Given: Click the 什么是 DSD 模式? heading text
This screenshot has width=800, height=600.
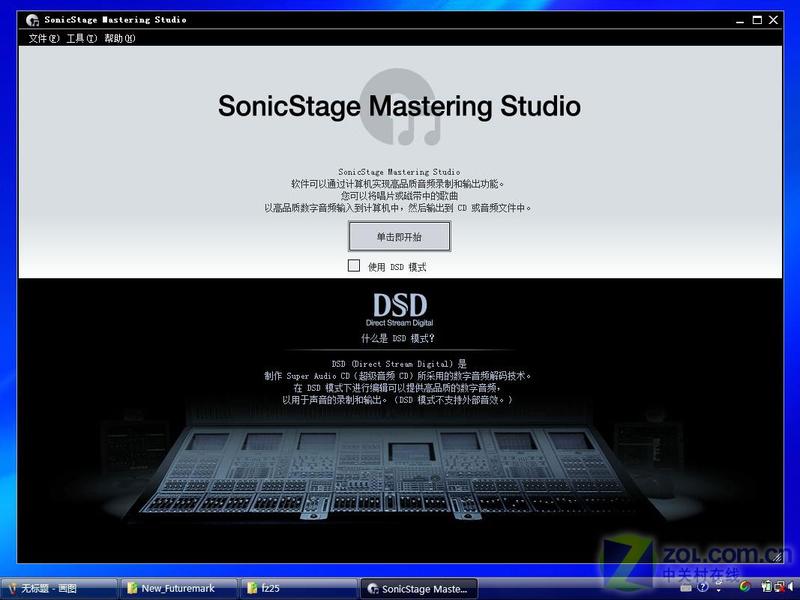Looking at the screenshot, I should 398,338.
